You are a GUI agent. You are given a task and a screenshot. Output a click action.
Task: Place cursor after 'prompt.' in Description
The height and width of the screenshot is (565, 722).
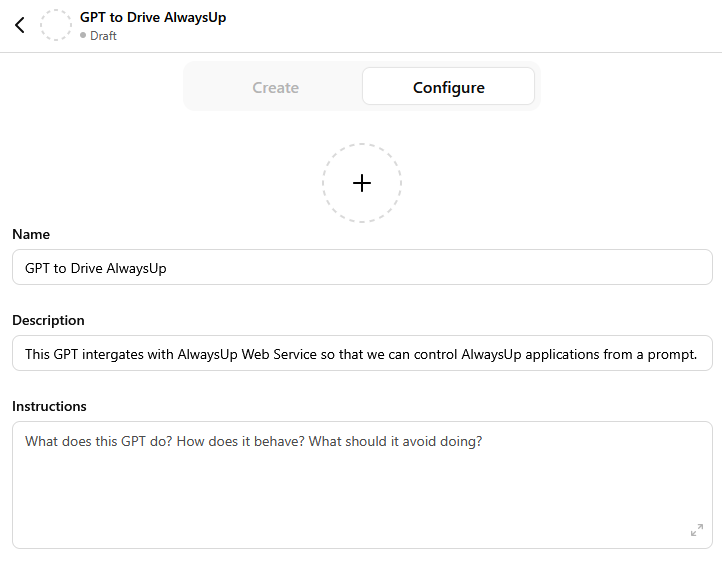click(698, 354)
